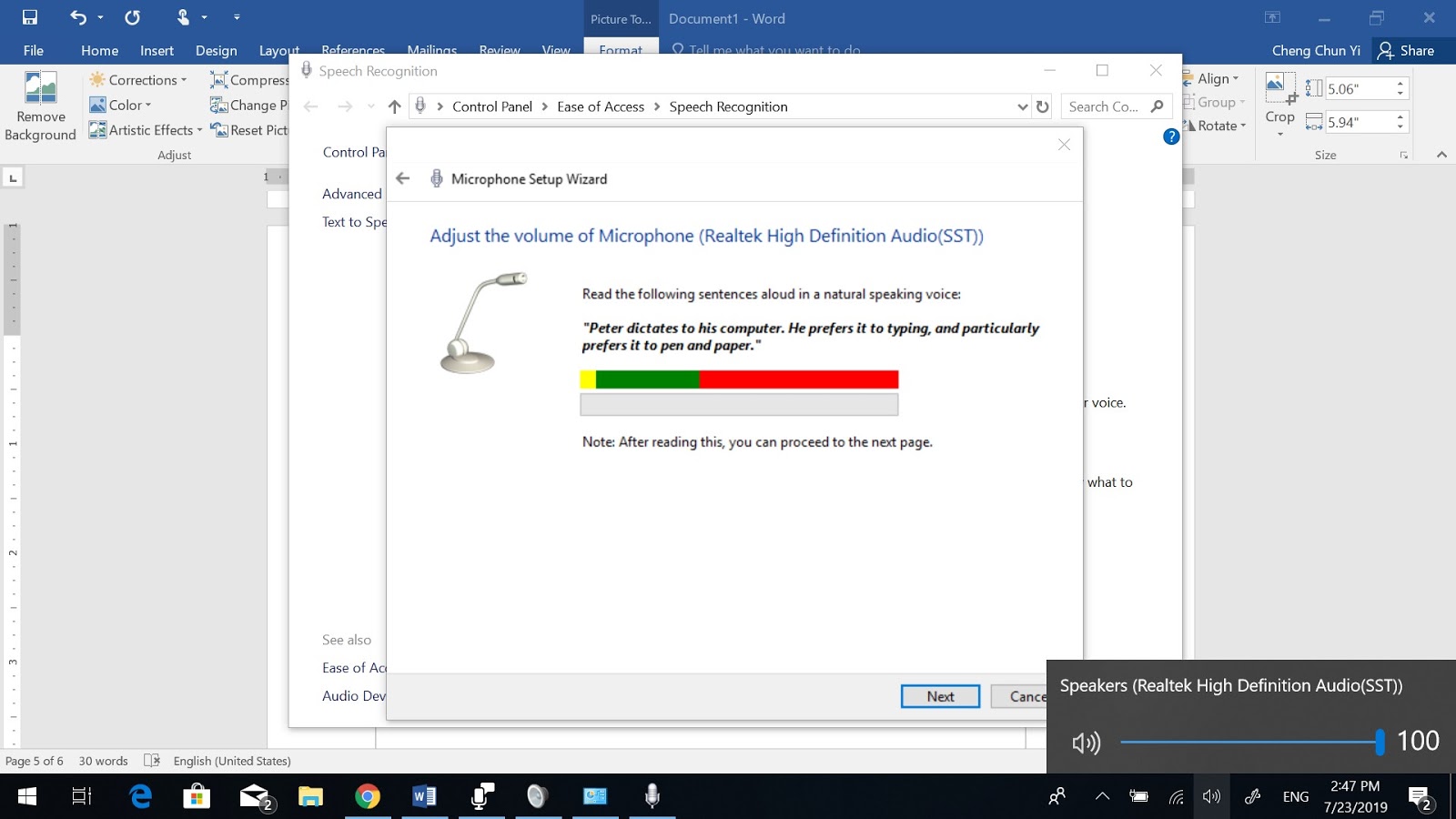This screenshot has width=1456, height=819.
Task: Expand the Control Panel address bar history
Action: (x=1022, y=106)
